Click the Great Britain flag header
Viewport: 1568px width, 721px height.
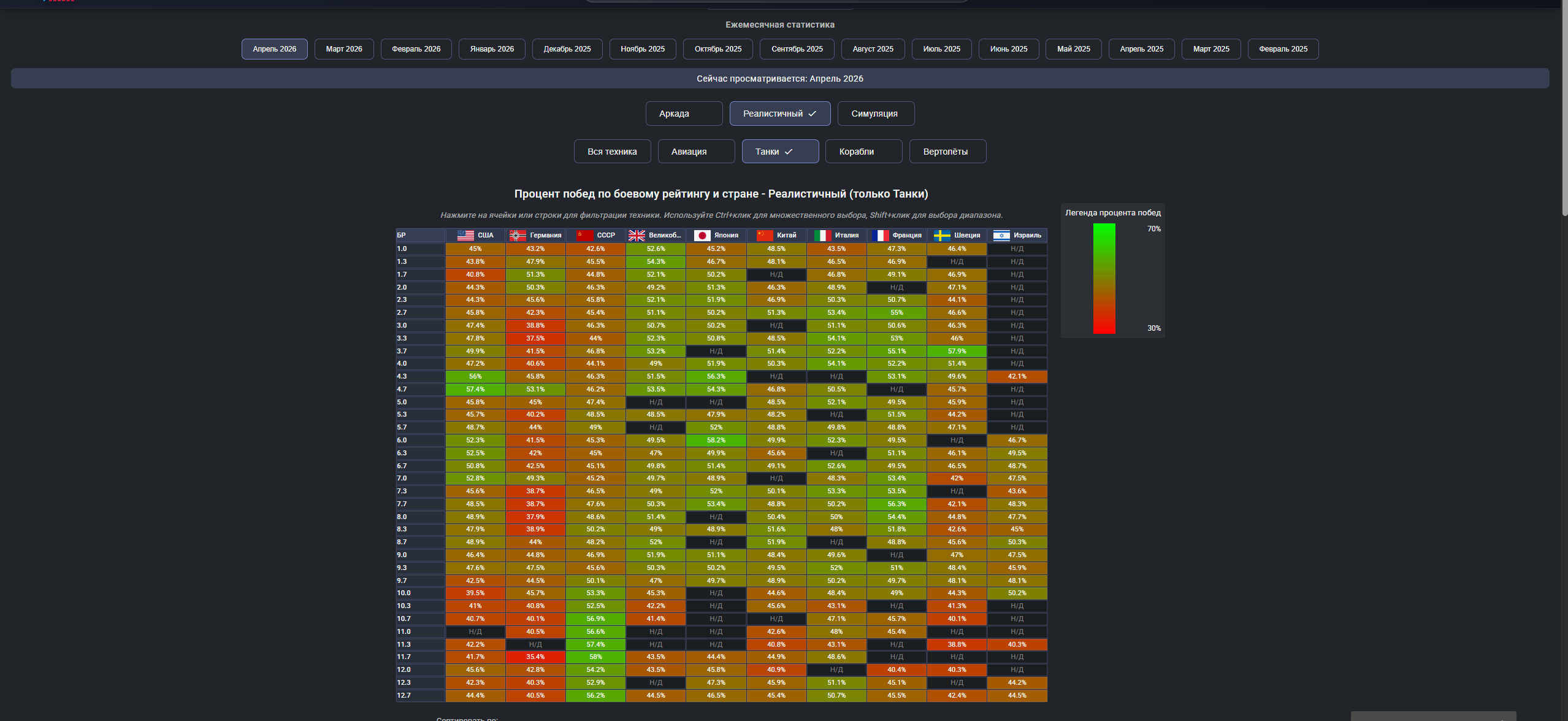[656, 235]
